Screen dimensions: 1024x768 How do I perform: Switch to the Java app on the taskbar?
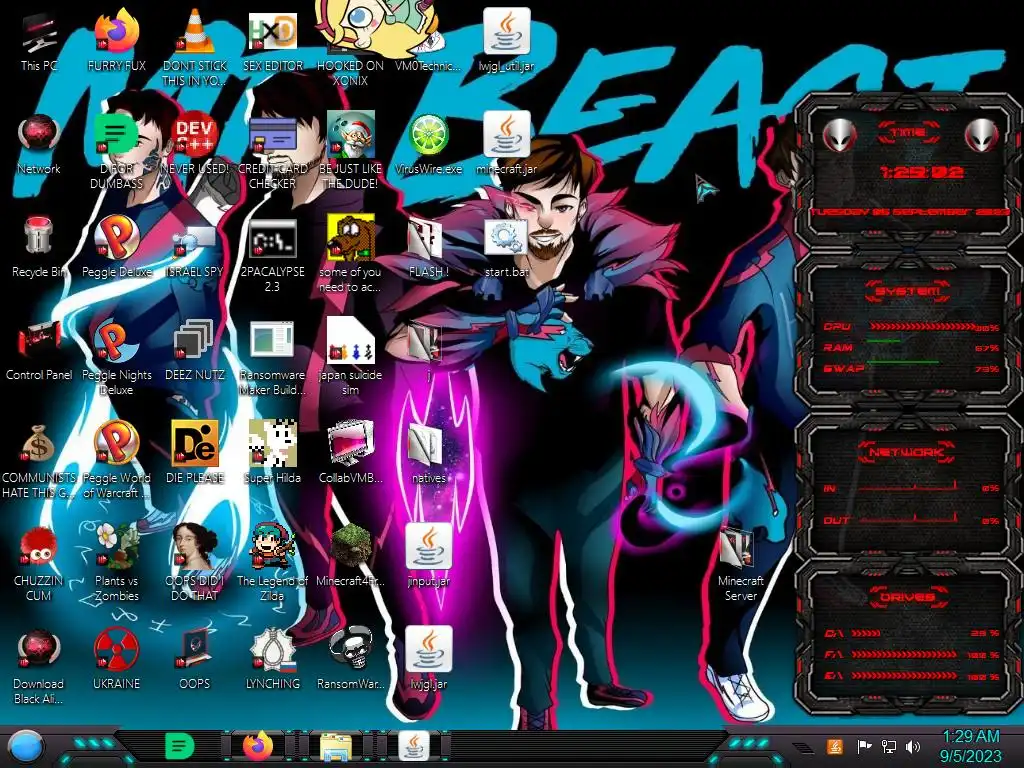pos(413,746)
